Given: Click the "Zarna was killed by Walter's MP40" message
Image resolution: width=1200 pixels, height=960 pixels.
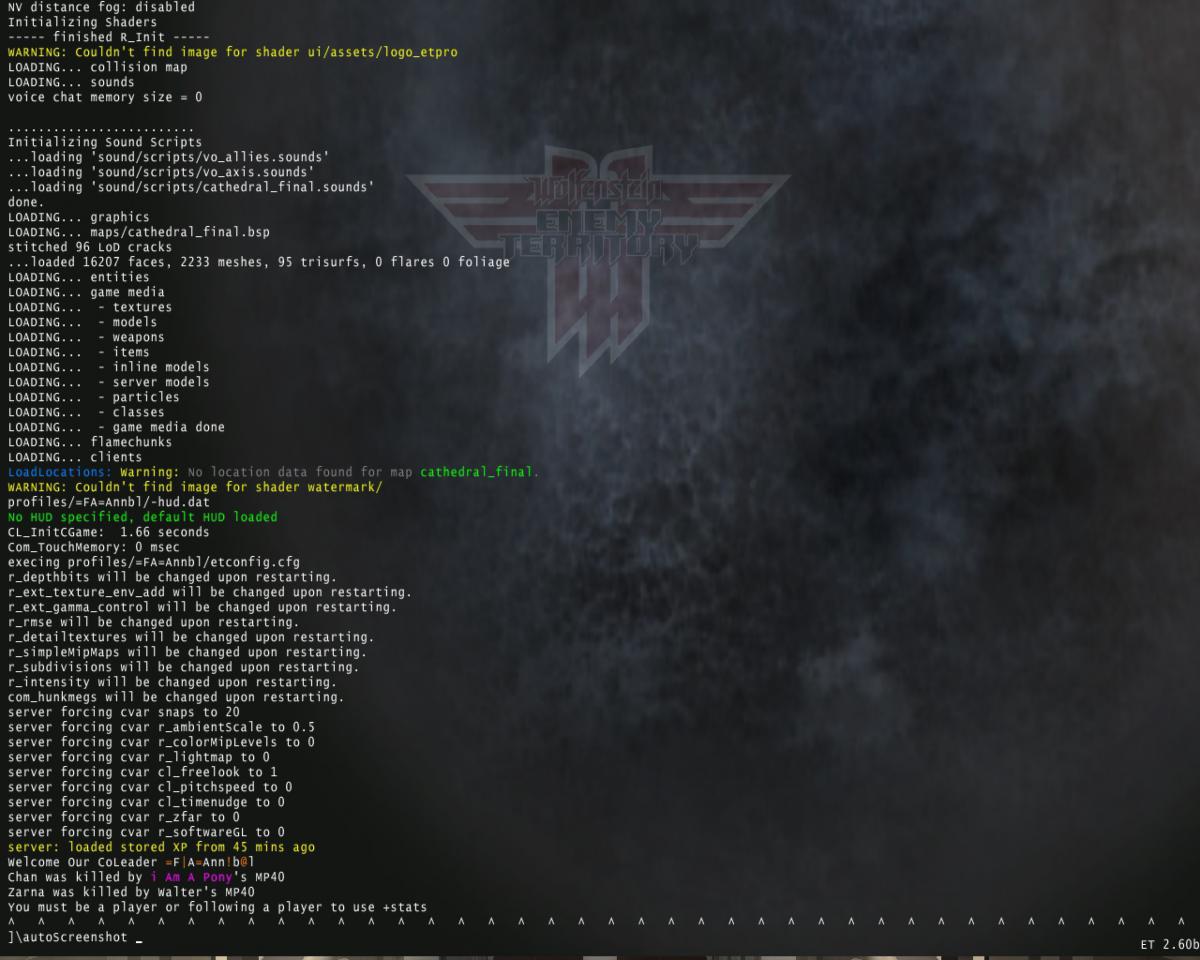Looking at the screenshot, I should point(130,892).
